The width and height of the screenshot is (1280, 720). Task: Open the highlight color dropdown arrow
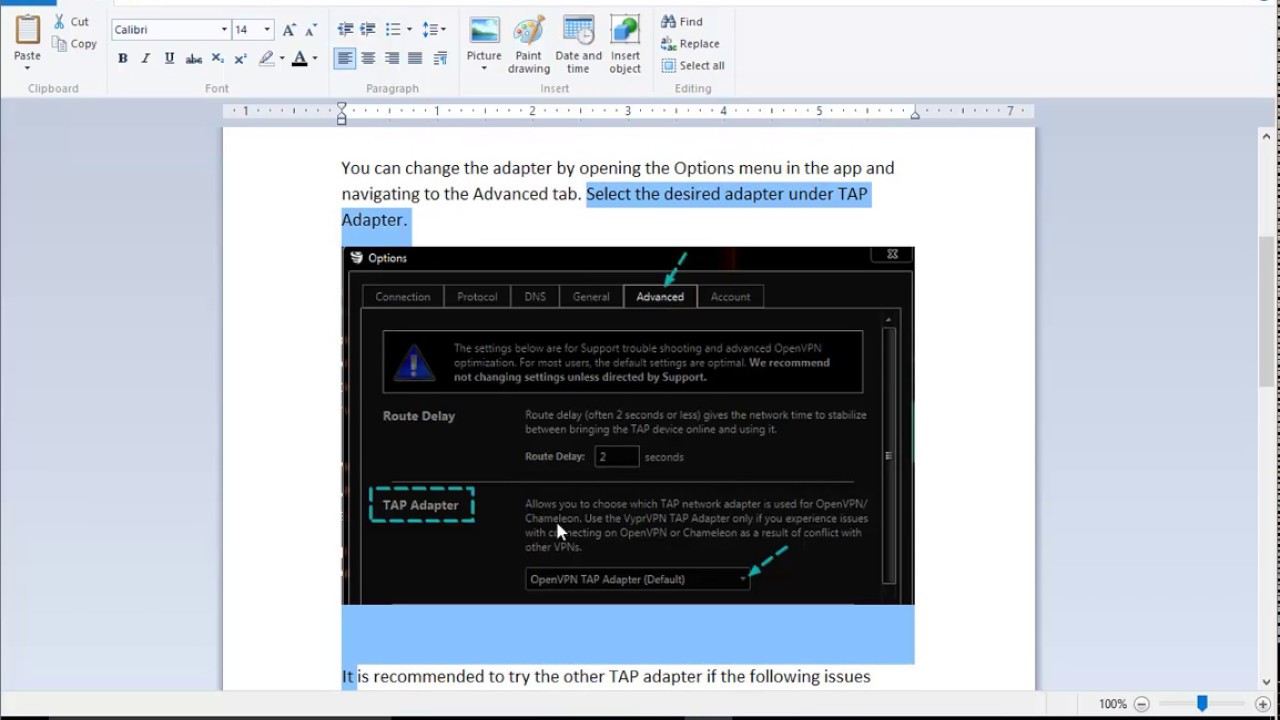(282, 59)
